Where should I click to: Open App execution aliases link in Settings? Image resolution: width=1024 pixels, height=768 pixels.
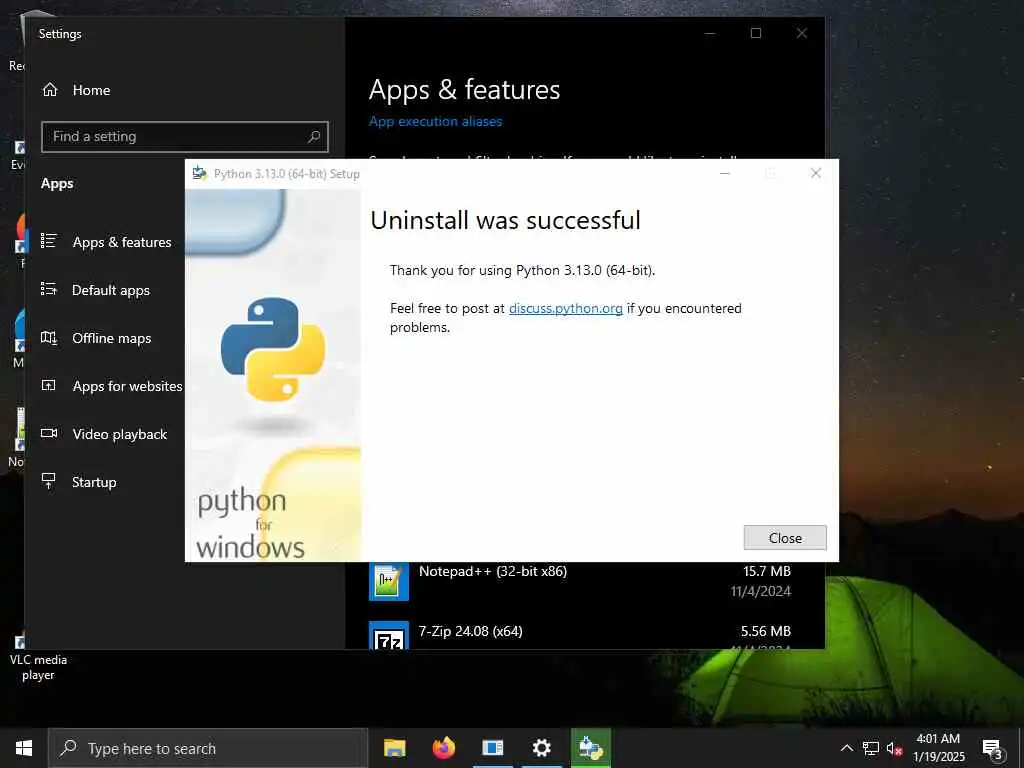click(x=436, y=121)
